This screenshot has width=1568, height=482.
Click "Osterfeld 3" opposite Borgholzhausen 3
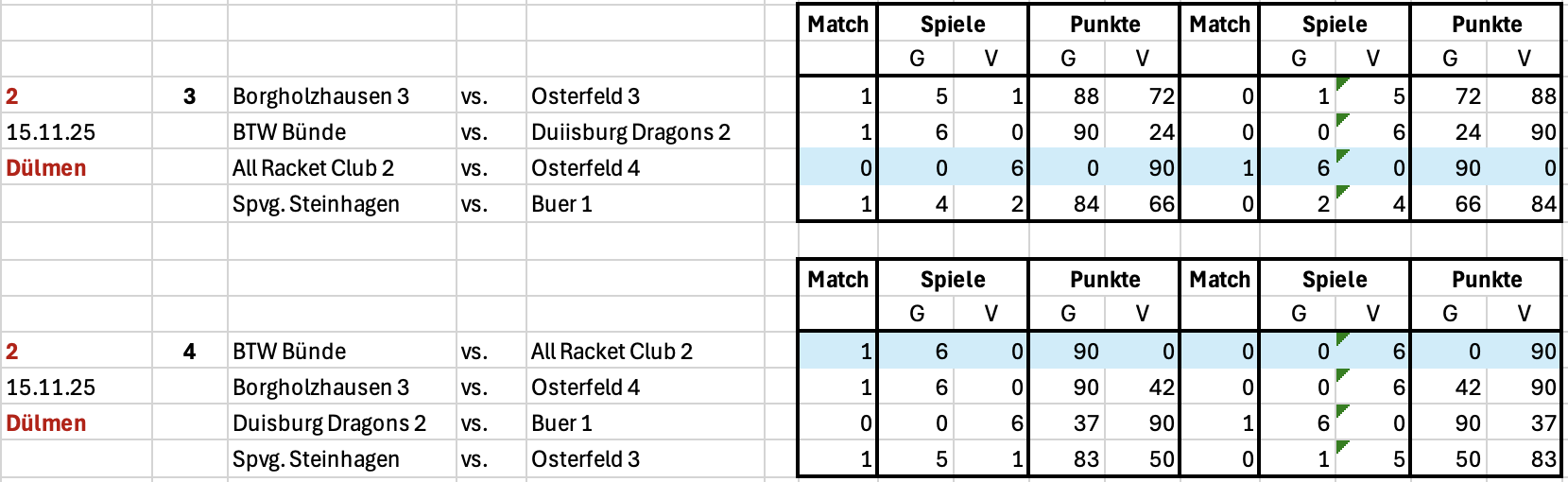(585, 96)
